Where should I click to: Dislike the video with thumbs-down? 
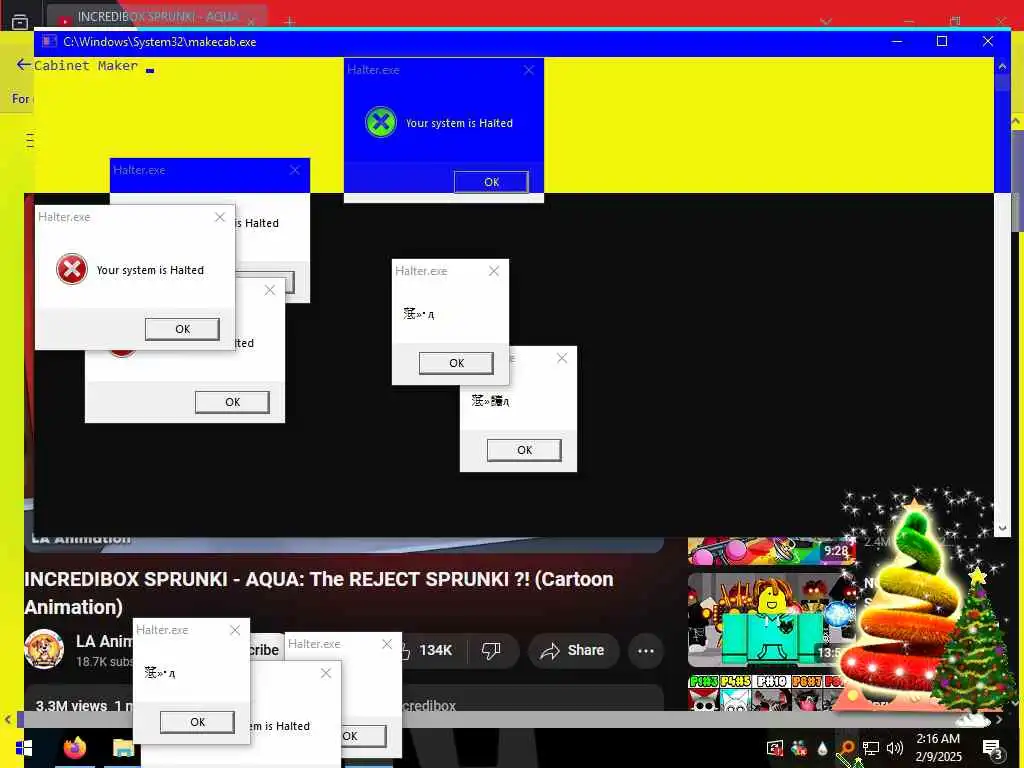click(x=491, y=650)
